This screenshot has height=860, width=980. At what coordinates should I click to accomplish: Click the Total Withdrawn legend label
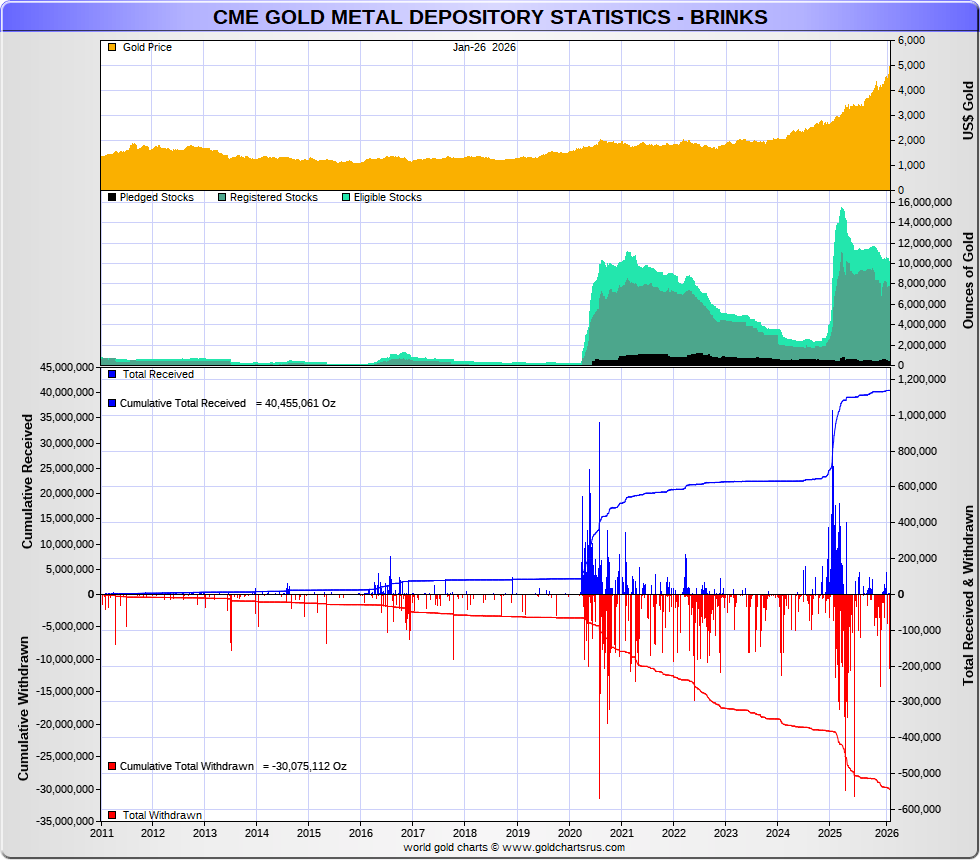click(x=162, y=815)
